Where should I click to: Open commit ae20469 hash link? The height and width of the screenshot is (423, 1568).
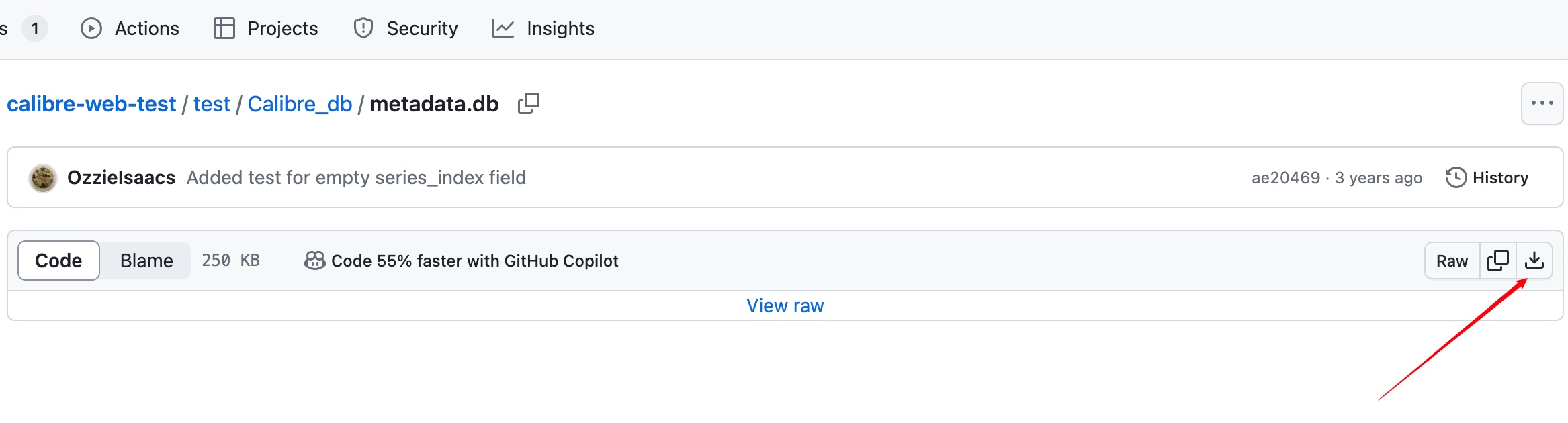point(1286,177)
